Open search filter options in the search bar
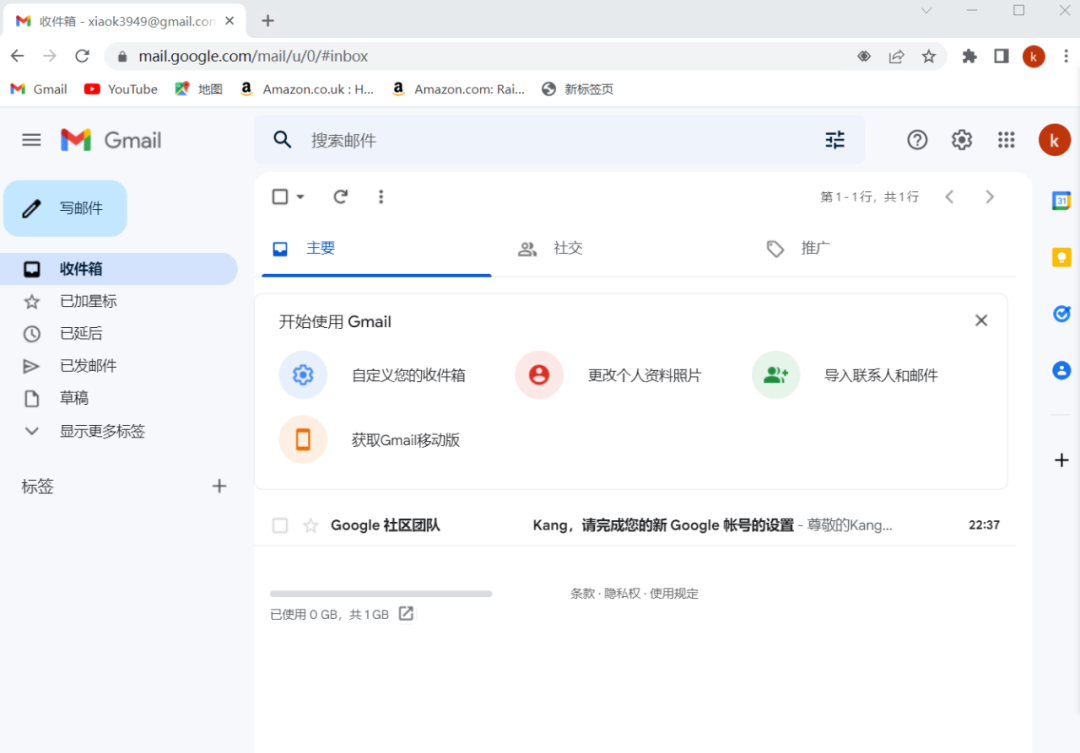The image size is (1080, 753). (x=835, y=140)
